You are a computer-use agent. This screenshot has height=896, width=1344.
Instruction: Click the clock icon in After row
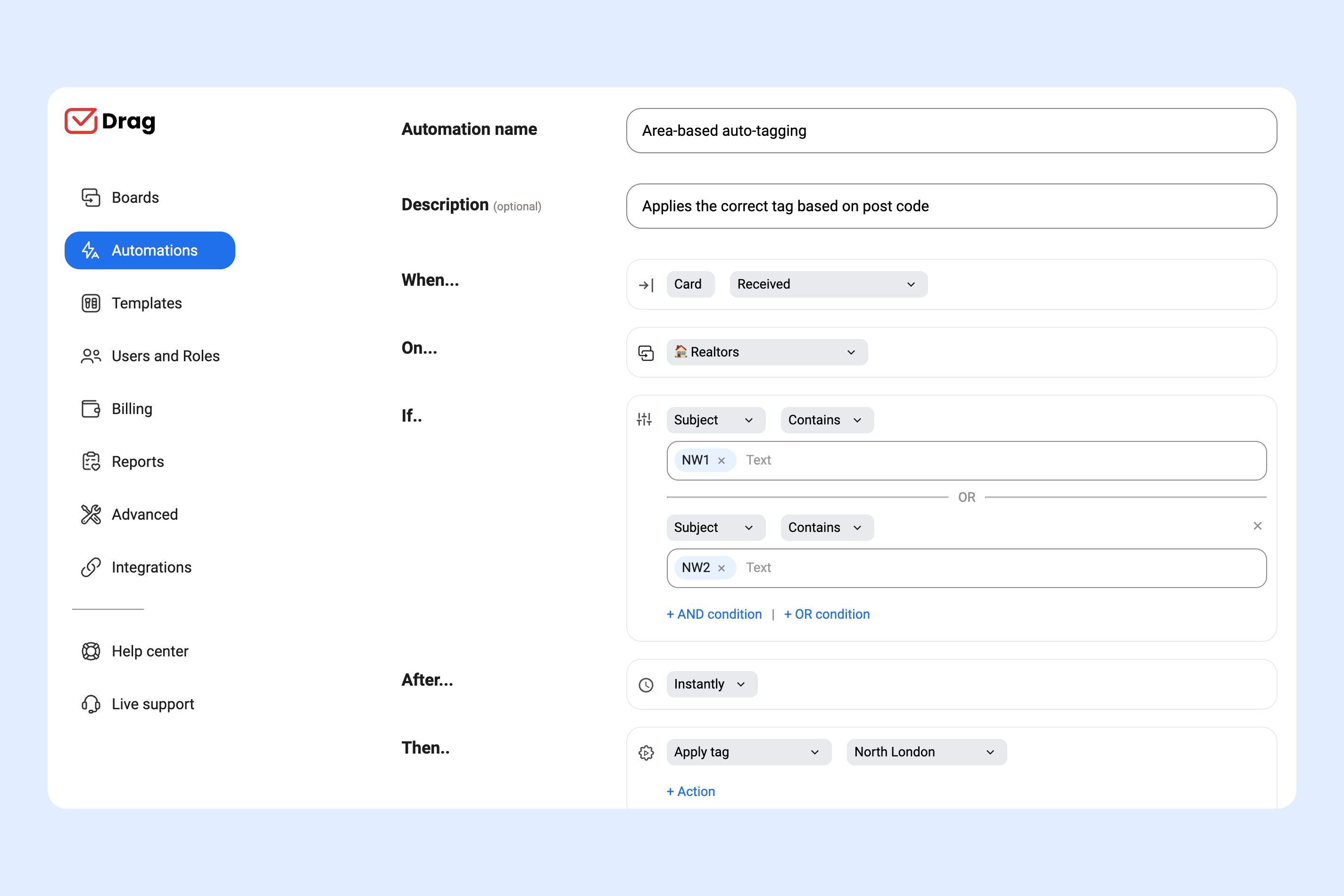[646, 685]
